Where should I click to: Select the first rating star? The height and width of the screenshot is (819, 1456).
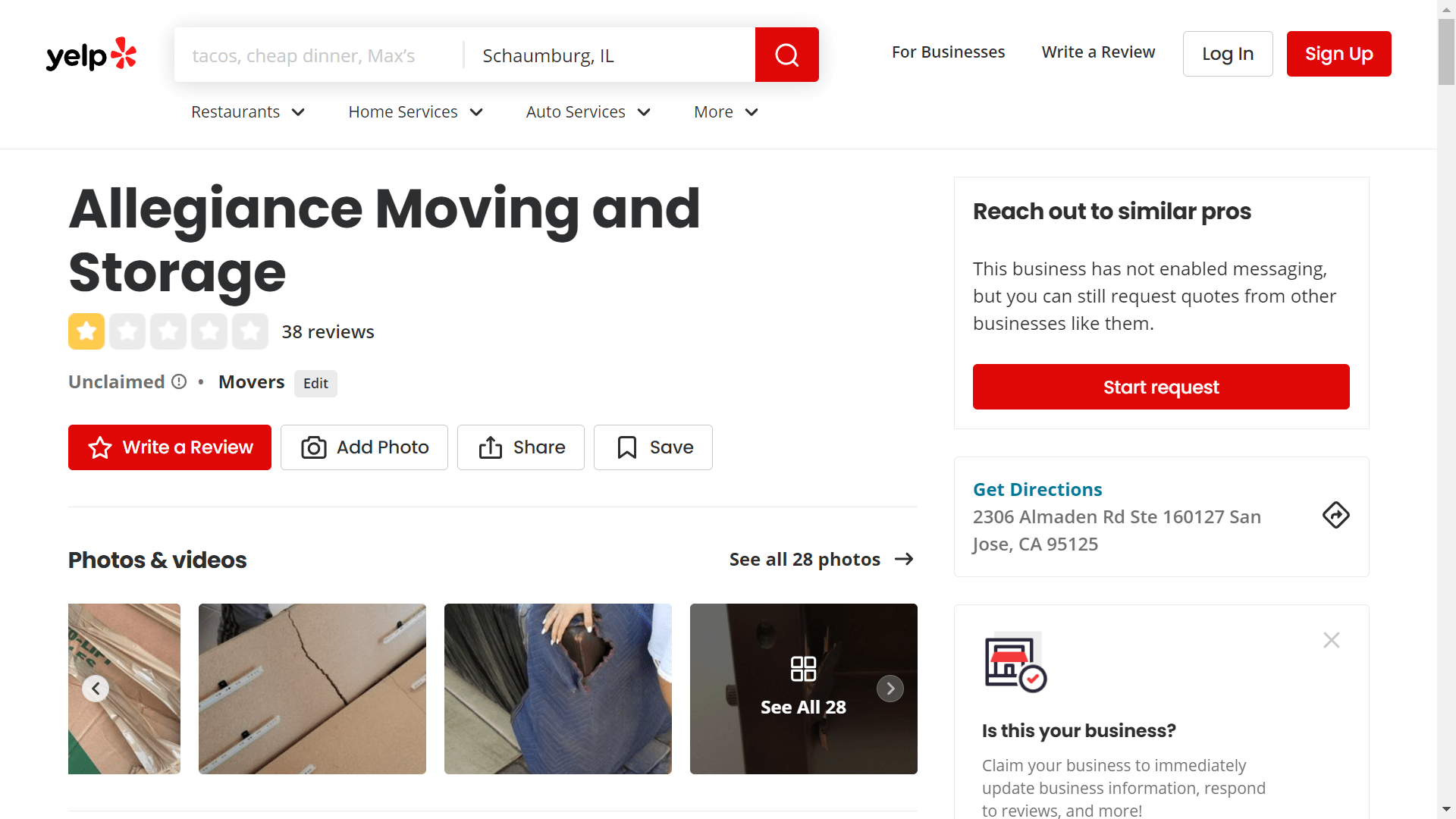coord(86,331)
